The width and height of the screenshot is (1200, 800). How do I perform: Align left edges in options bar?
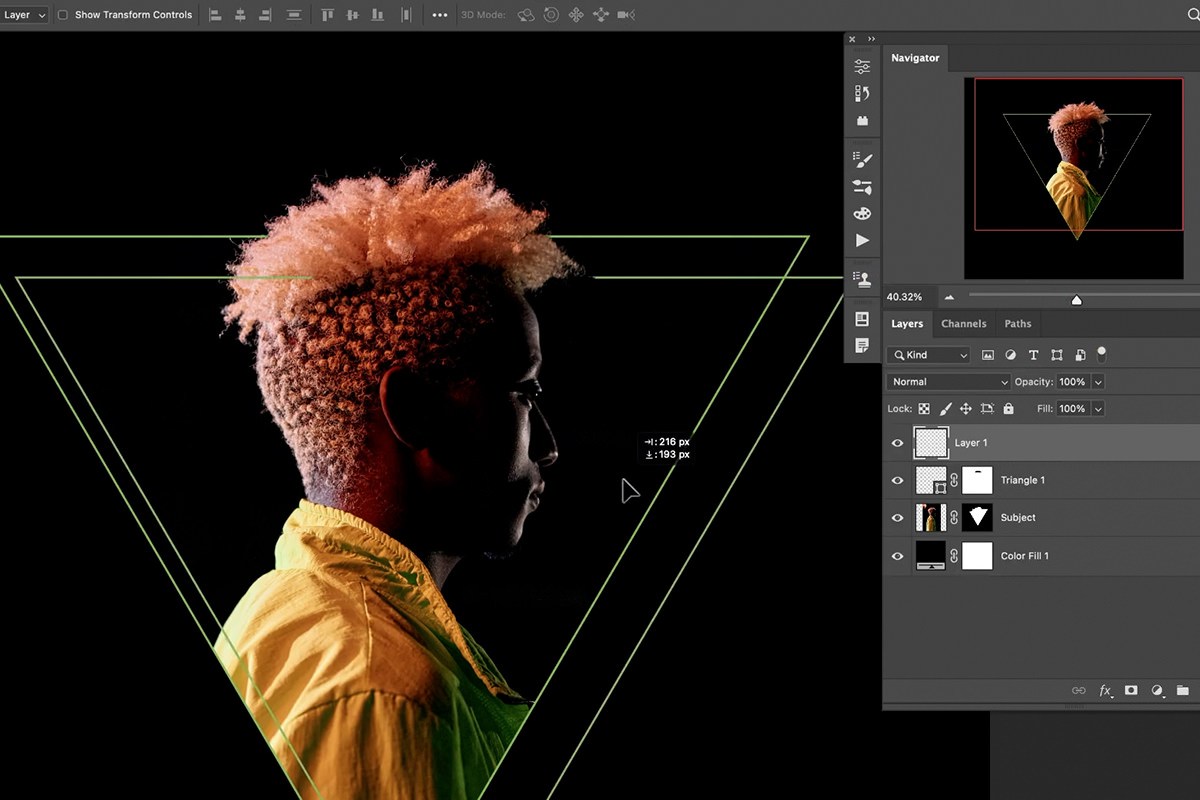point(215,15)
